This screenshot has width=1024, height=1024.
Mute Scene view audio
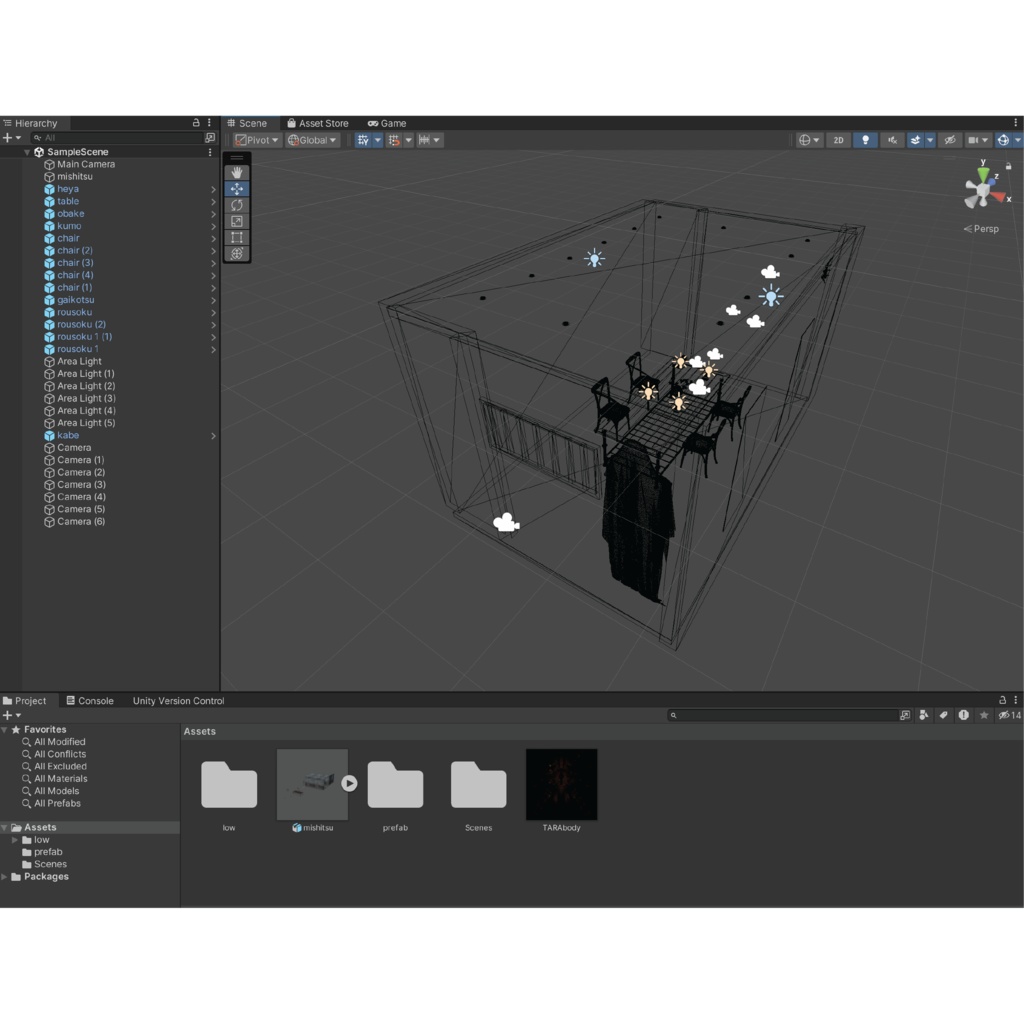[x=893, y=139]
